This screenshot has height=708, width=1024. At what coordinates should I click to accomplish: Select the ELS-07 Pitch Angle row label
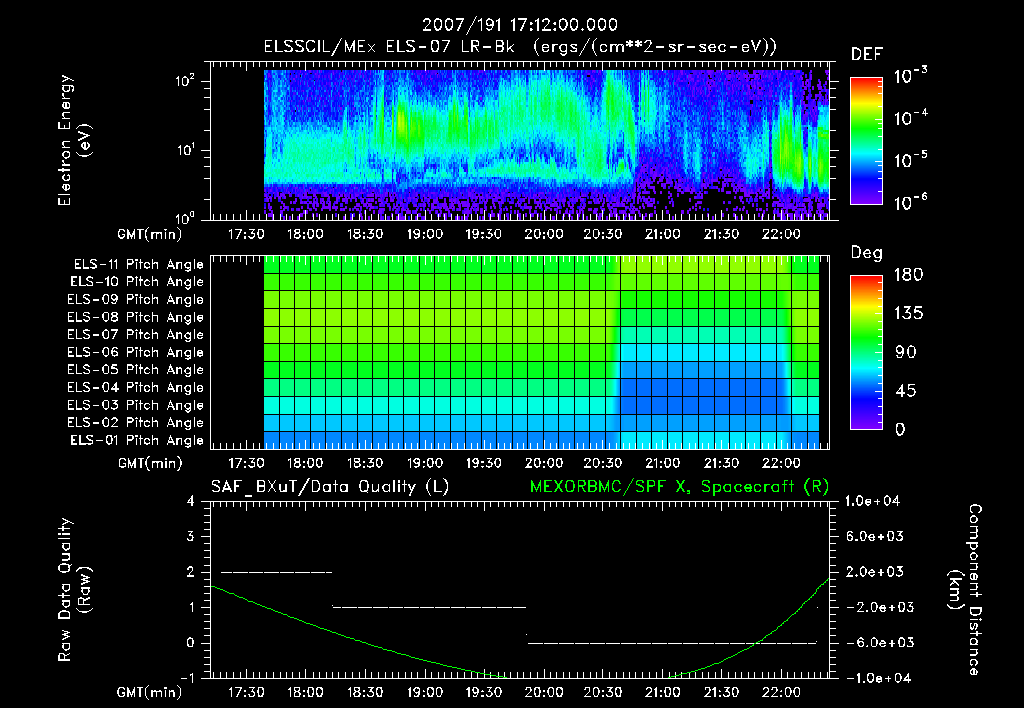136,334
